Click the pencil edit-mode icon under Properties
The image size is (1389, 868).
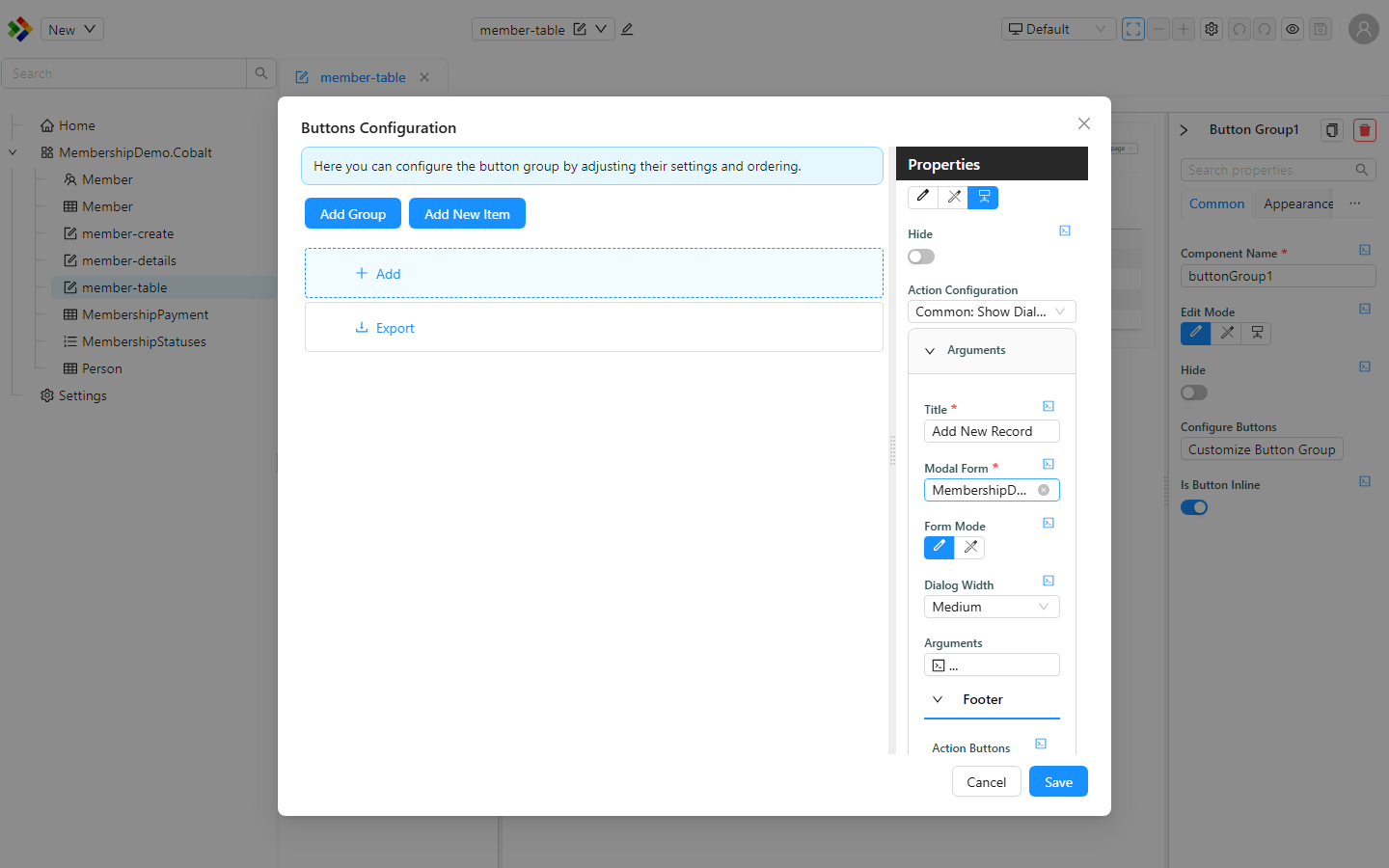tap(923, 197)
